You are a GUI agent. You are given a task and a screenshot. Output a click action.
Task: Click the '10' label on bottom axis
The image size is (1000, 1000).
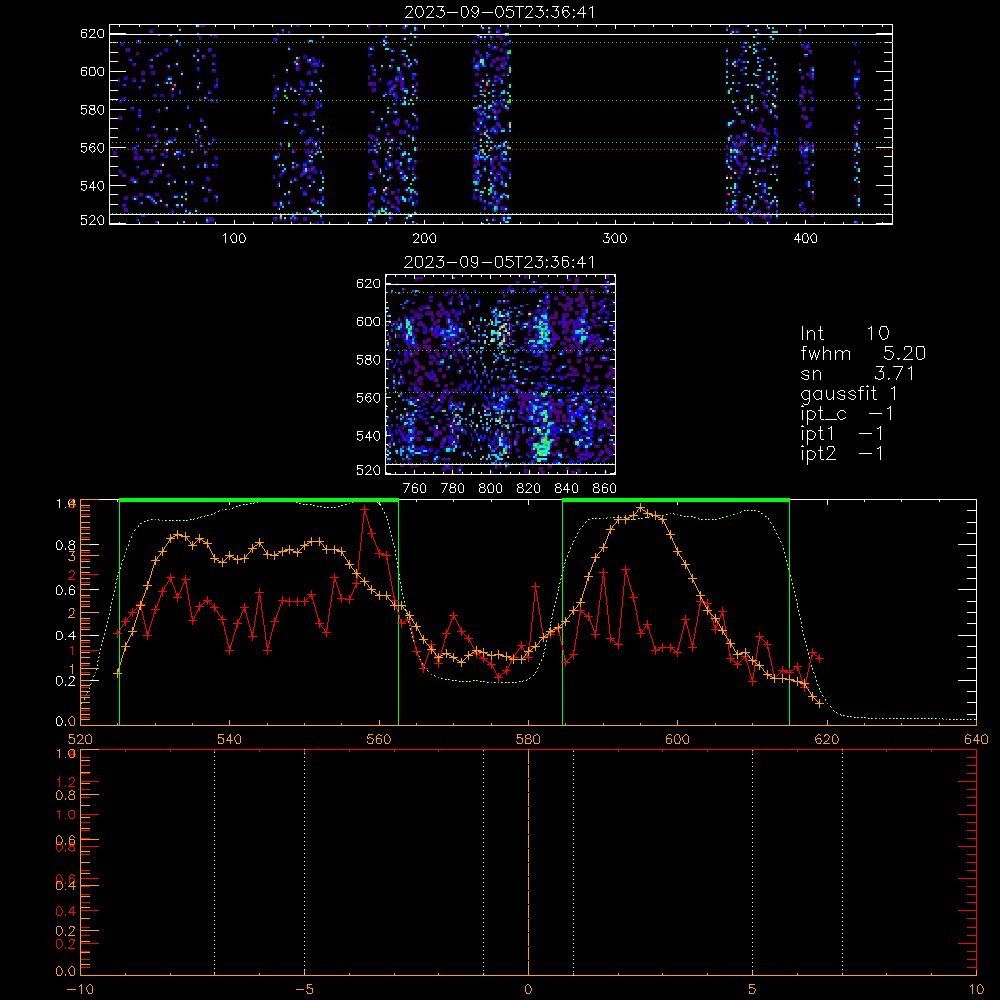[x=976, y=989]
